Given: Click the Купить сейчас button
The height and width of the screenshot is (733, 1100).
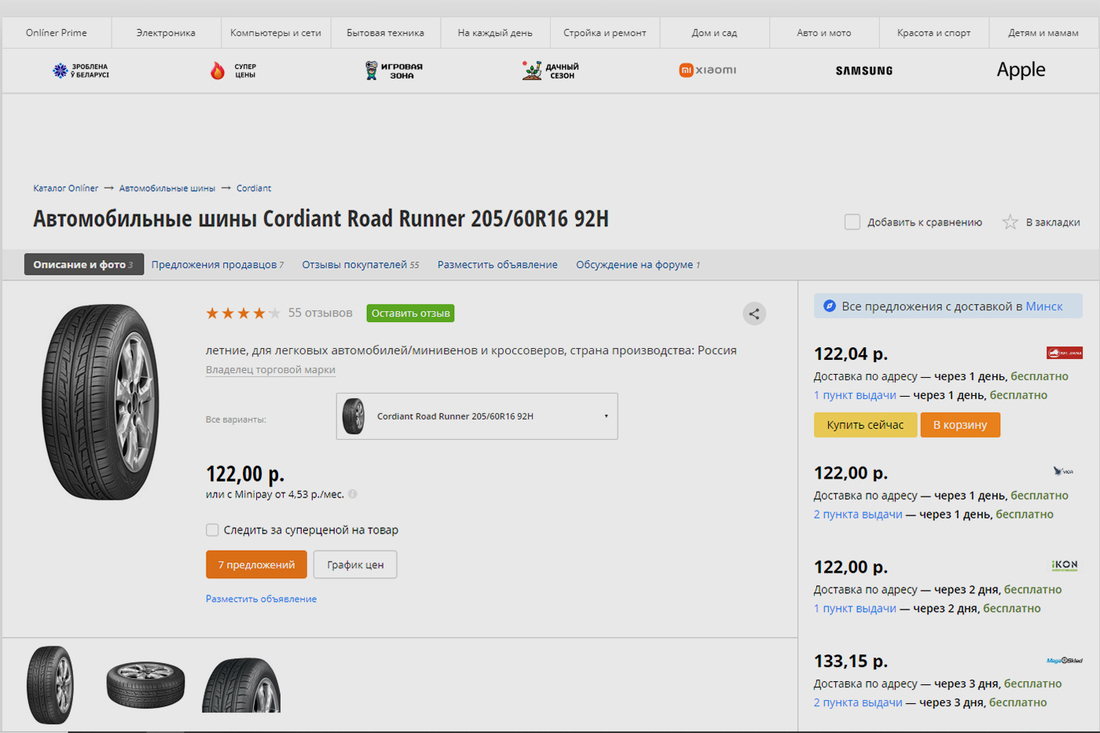Looking at the screenshot, I should pos(865,425).
